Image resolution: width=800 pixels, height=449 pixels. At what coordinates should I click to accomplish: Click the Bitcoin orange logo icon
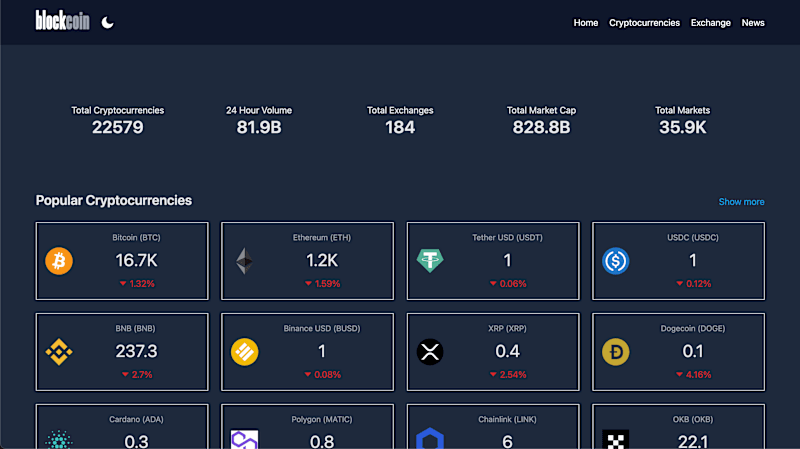pos(59,261)
